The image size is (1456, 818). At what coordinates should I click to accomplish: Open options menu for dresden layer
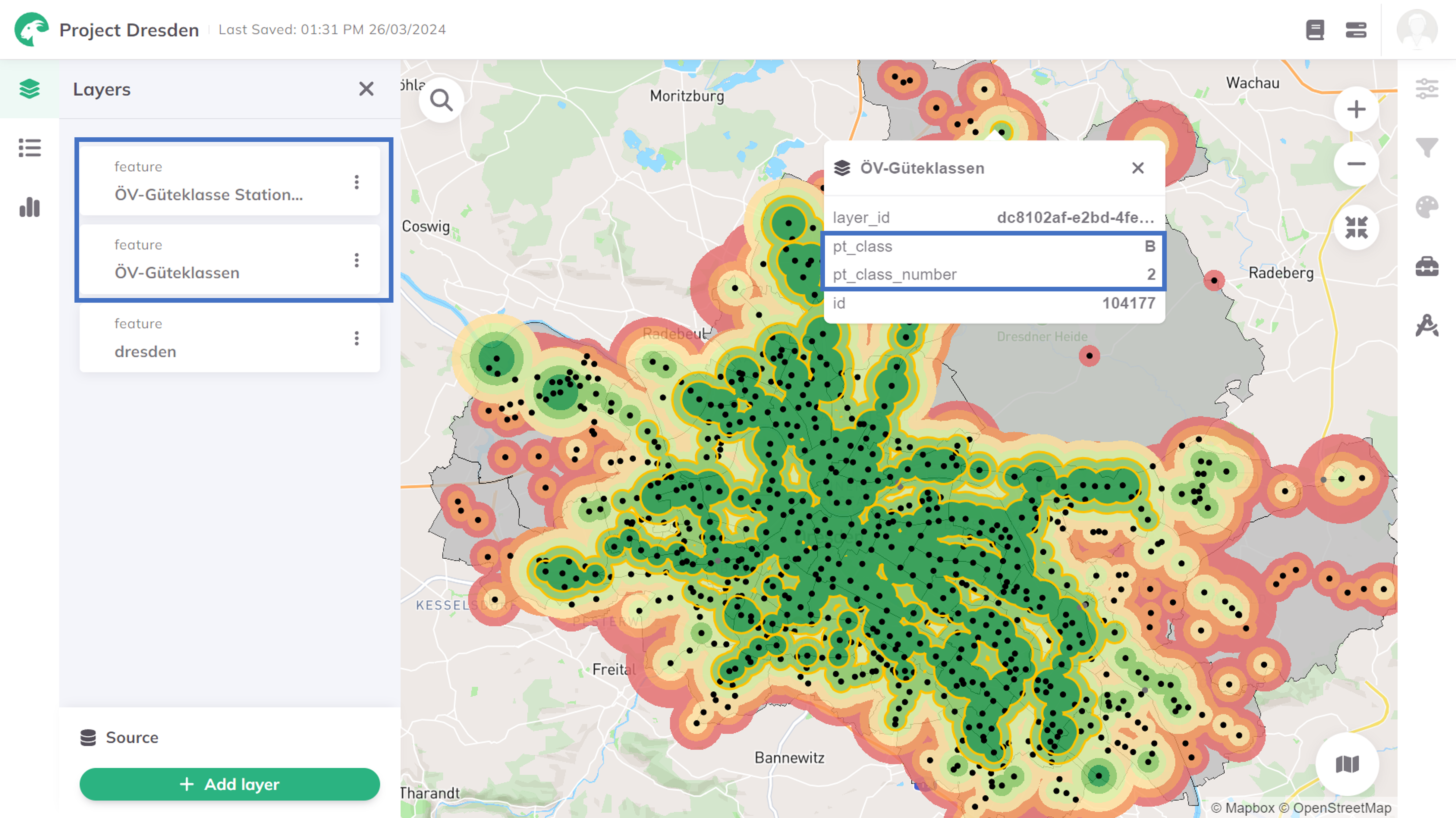(x=357, y=338)
